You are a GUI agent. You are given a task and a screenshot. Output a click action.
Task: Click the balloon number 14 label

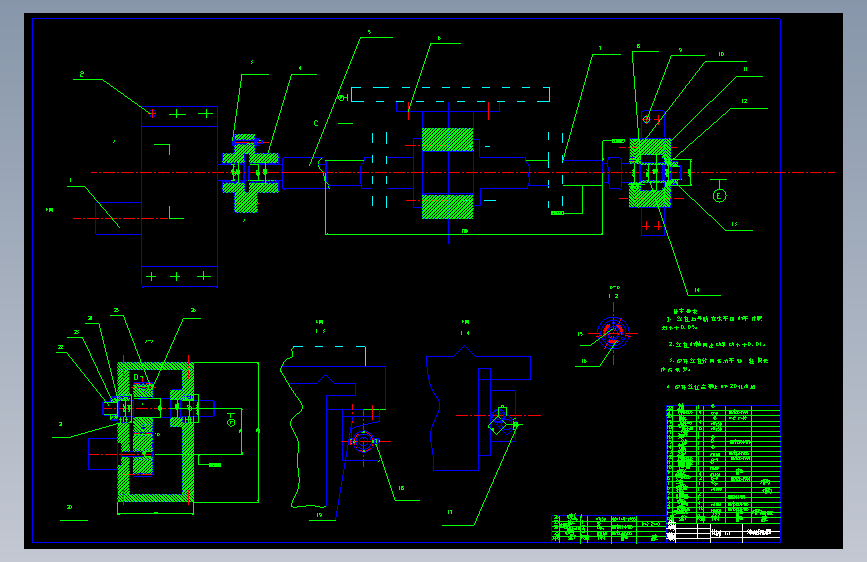(697, 290)
